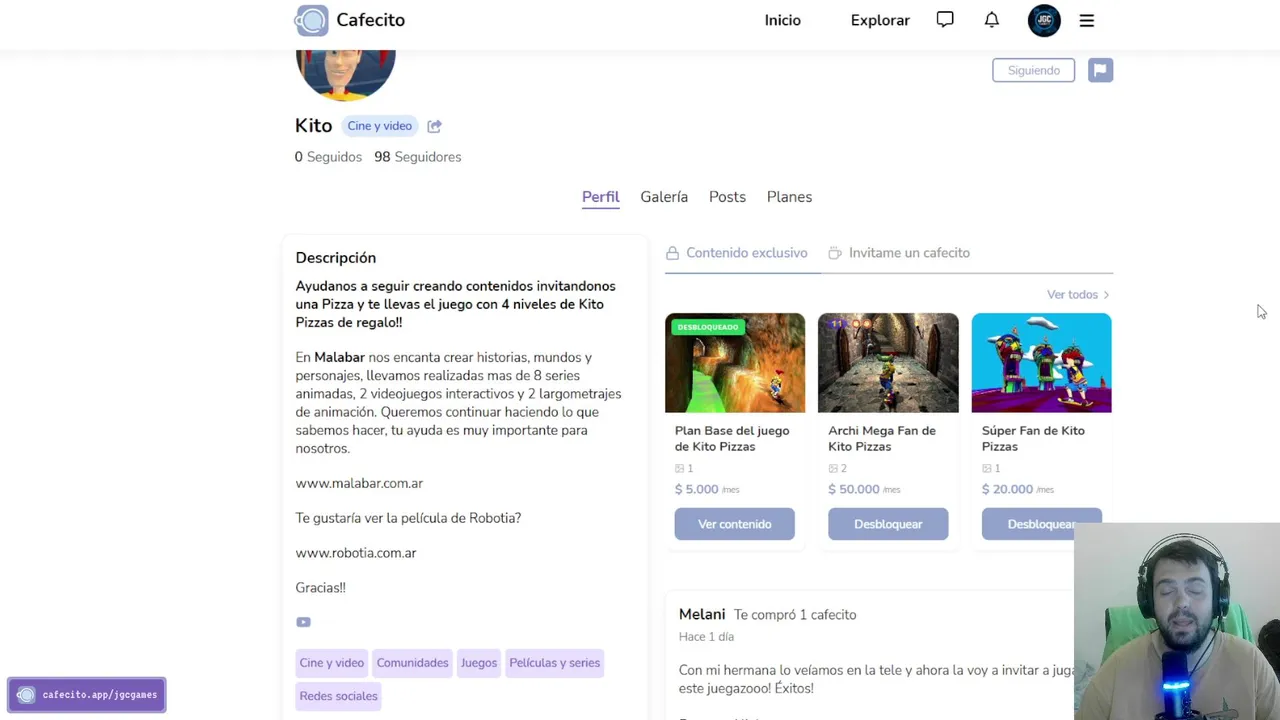Screen dimensions: 1280x720
Task: Select the Invitame un cafecito tab
Action: (899, 253)
